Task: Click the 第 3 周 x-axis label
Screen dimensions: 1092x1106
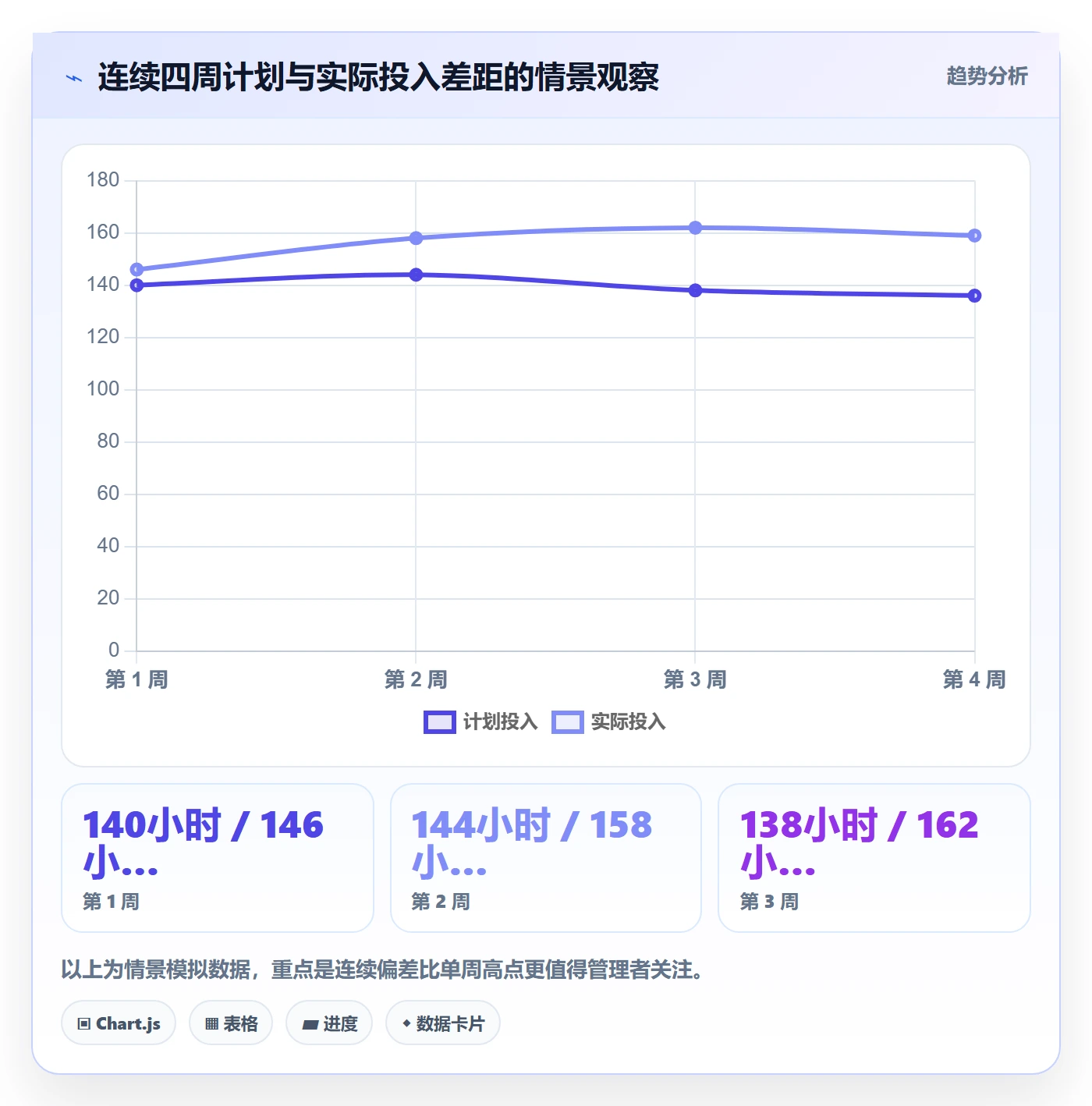Action: [695, 679]
